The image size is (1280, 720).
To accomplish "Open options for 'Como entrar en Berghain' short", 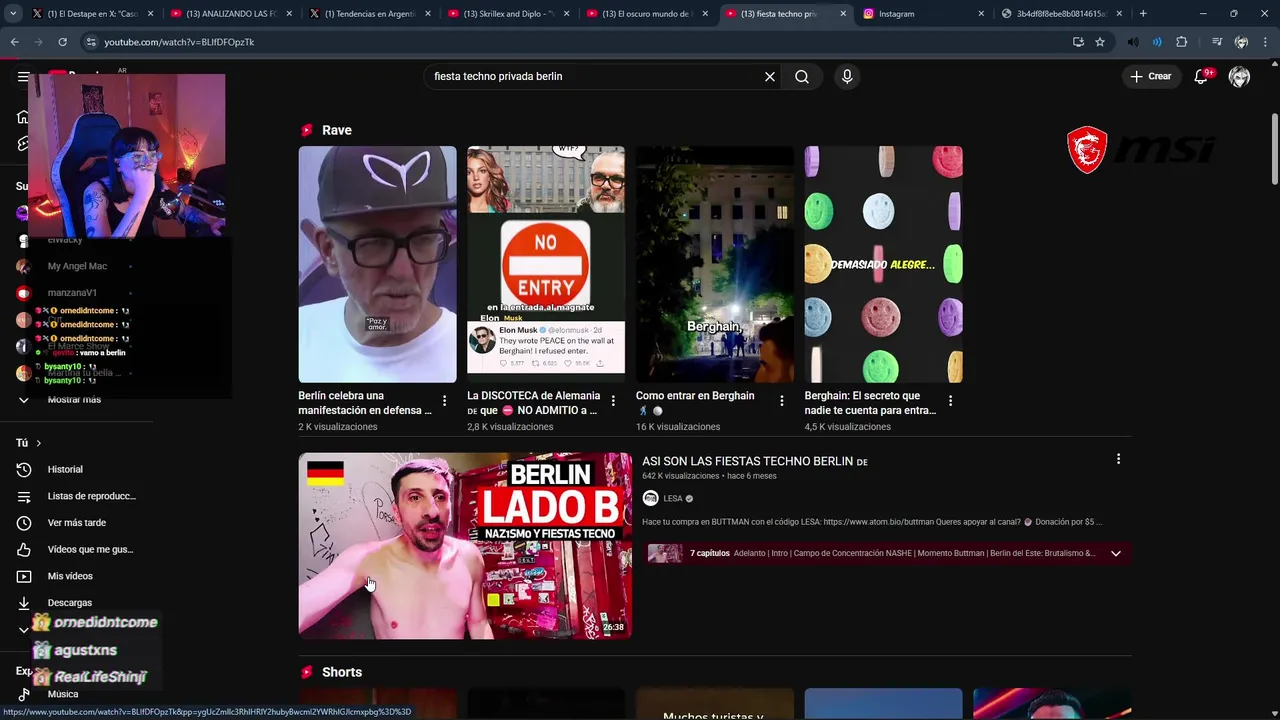I will tap(782, 400).
